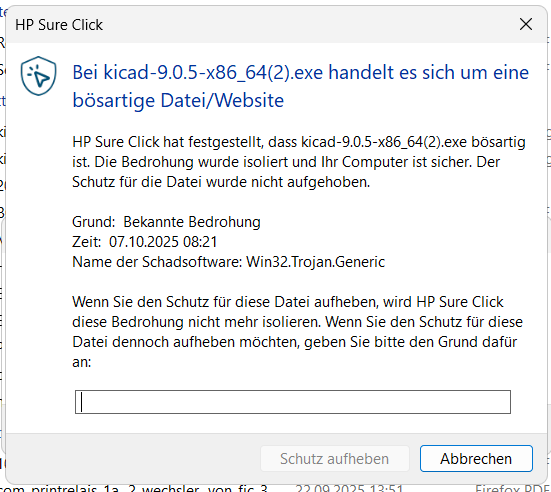
Task: Click the Abbrechen button
Action: [476, 459]
